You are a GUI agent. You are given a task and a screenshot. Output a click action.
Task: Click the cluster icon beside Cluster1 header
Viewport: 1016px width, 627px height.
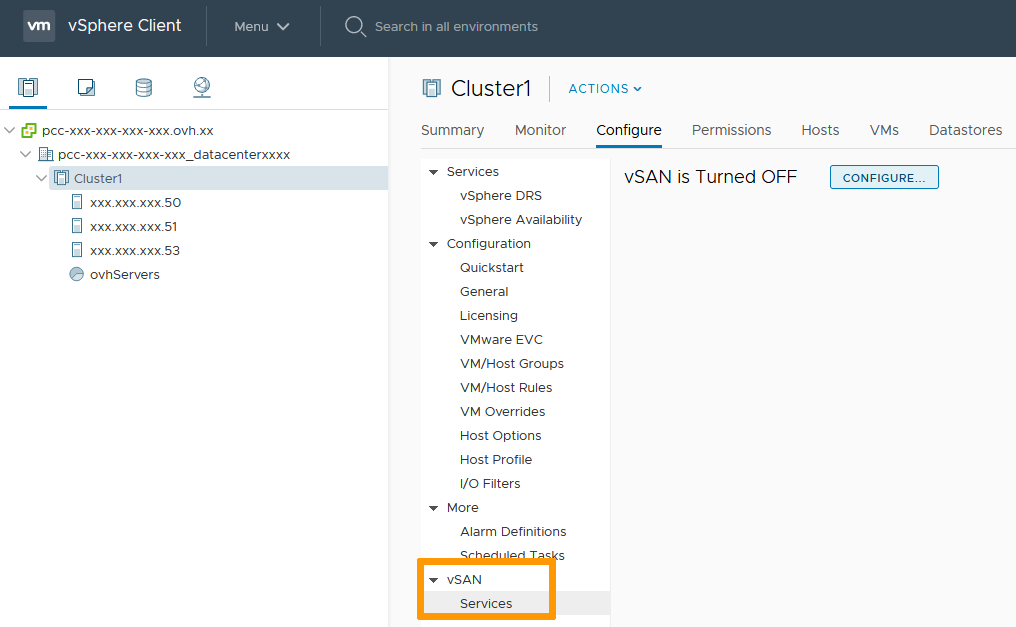(431, 88)
